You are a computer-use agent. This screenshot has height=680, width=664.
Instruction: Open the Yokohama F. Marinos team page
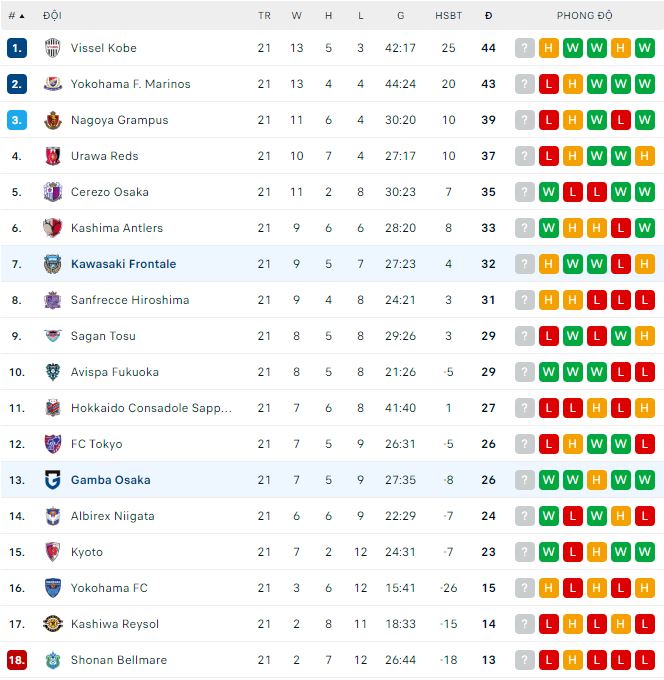click(130, 84)
